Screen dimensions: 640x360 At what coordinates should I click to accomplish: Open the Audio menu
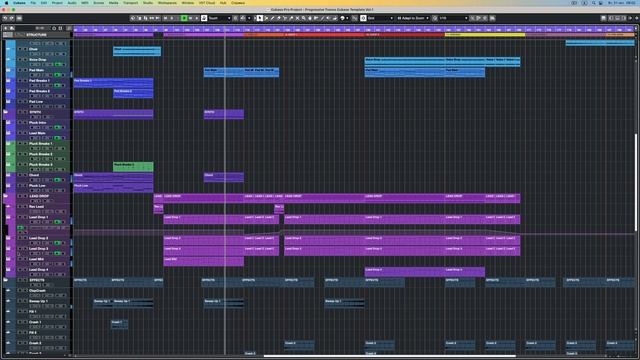click(72, 3)
